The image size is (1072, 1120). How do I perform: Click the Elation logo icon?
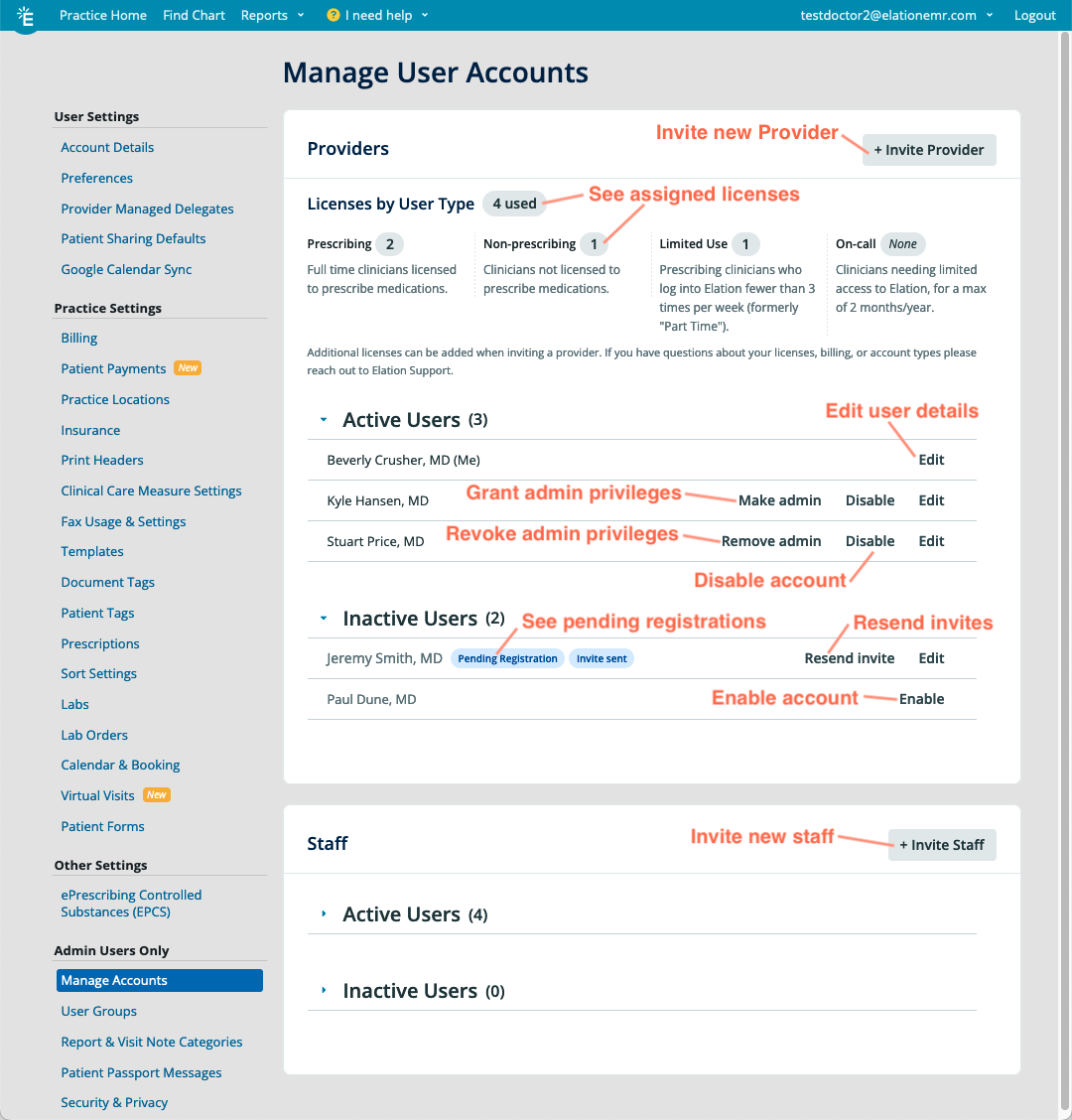click(25, 15)
